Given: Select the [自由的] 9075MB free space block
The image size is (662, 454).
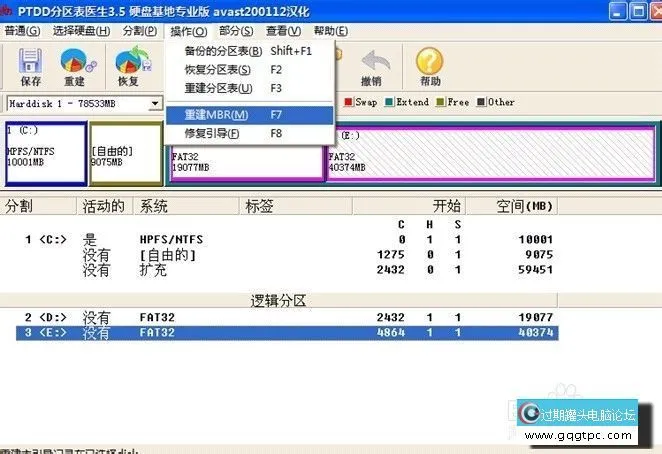Looking at the screenshot, I should 126,153.
